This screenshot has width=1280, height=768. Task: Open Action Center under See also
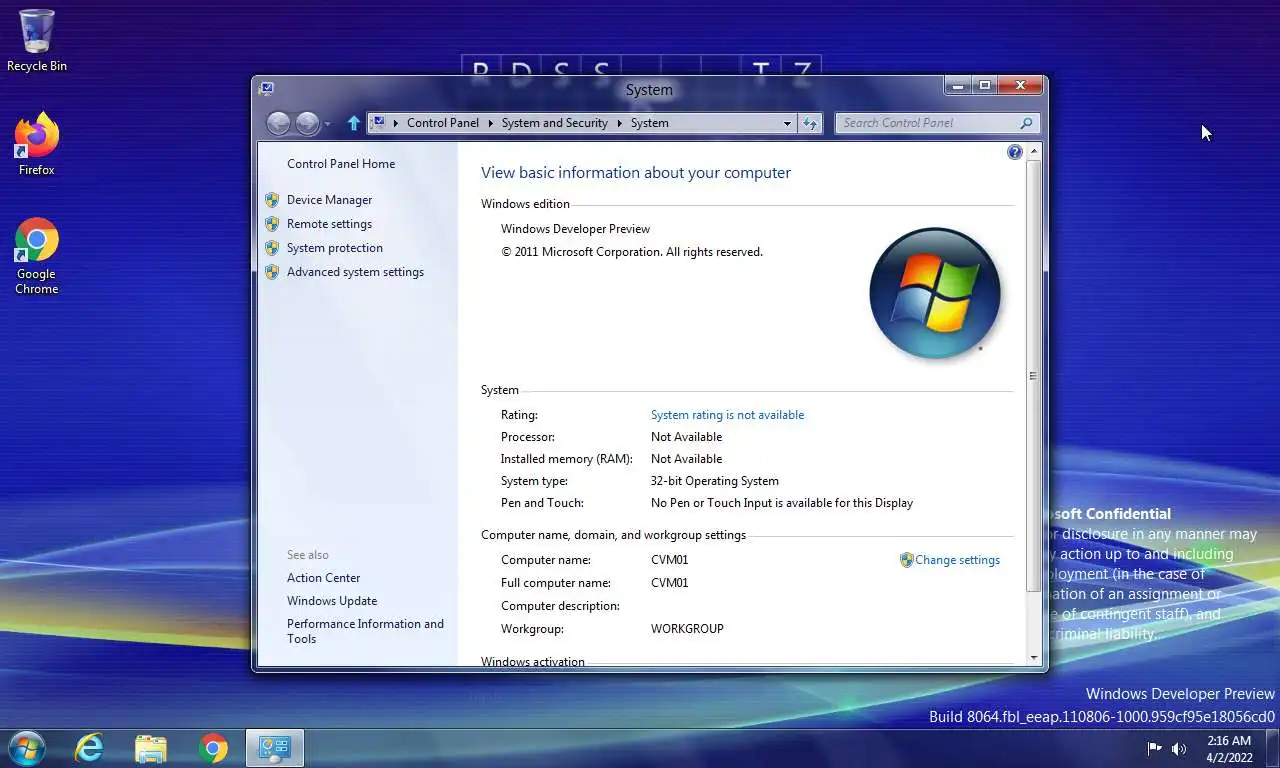323,578
